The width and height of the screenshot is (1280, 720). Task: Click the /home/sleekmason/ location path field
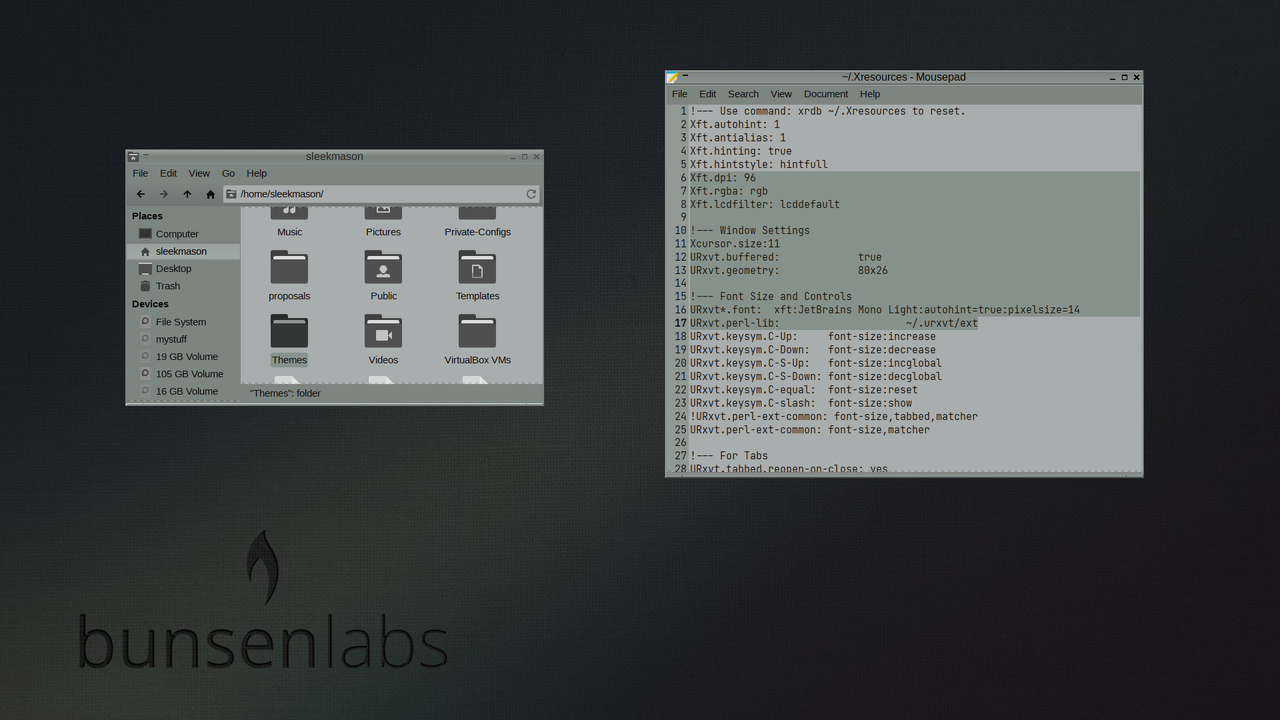[382, 194]
